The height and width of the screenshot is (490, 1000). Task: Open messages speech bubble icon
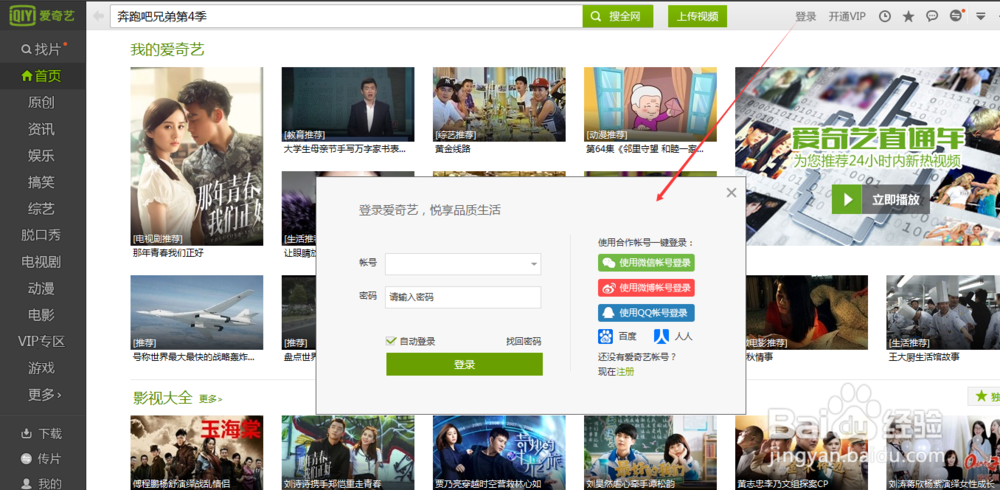coord(932,17)
